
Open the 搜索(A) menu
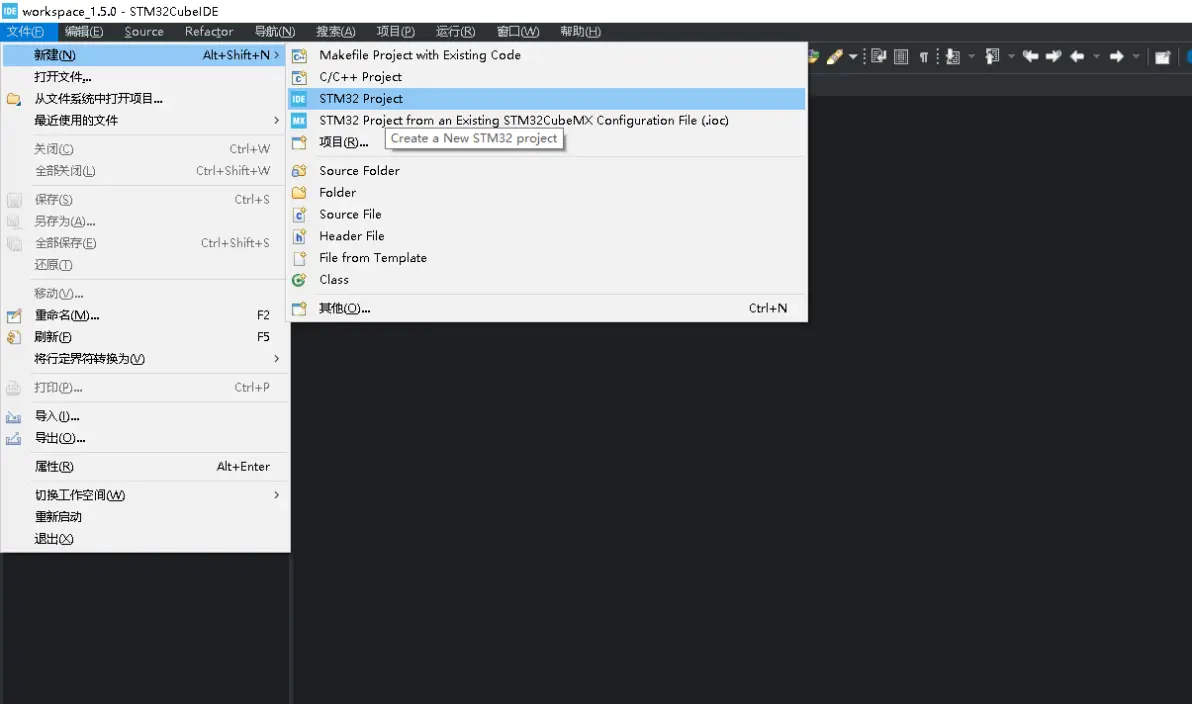pyautogui.click(x=335, y=31)
